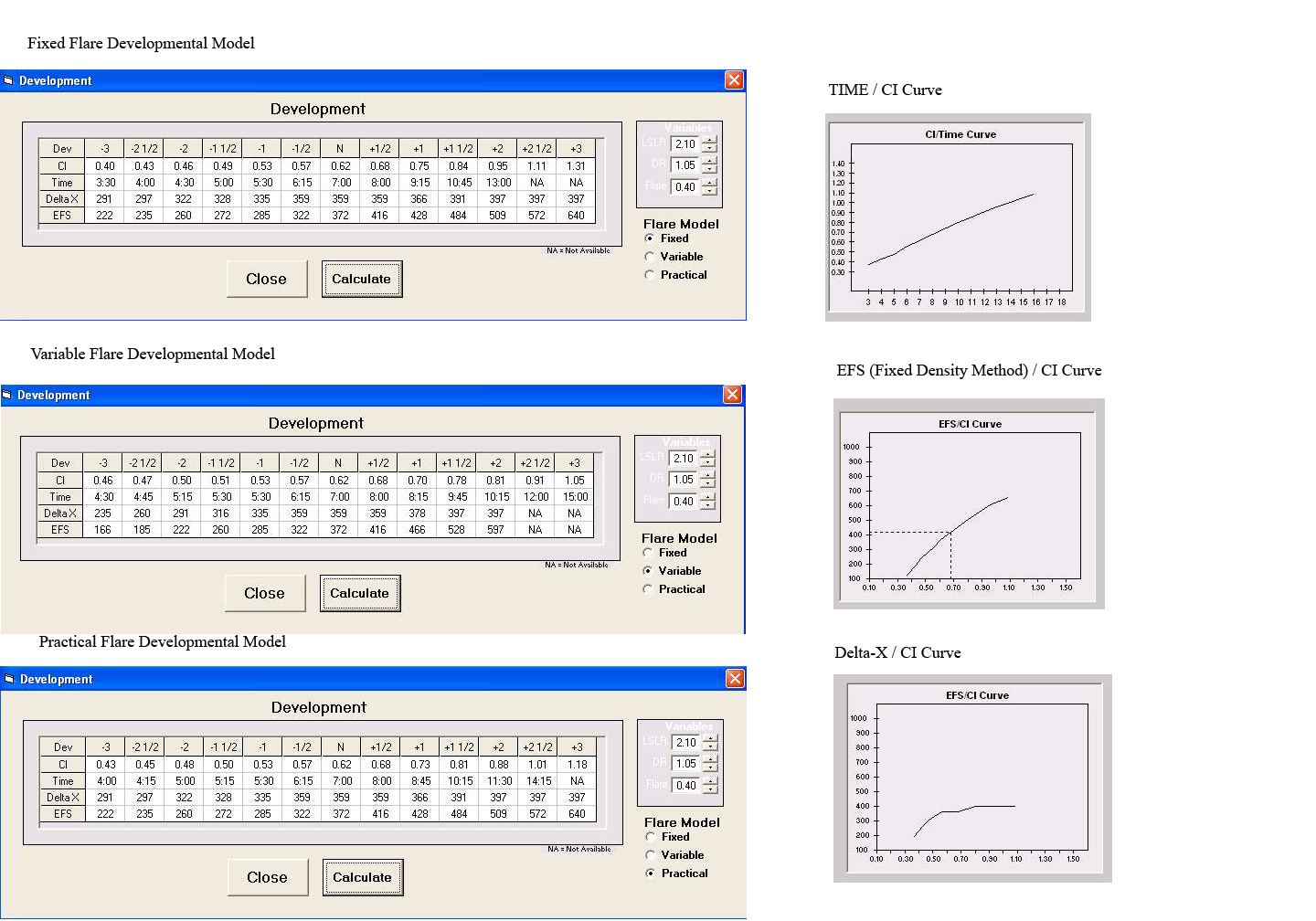The image size is (1316, 921).
Task: Select the Practical flare model in the middle dialog
Action: click(648, 589)
